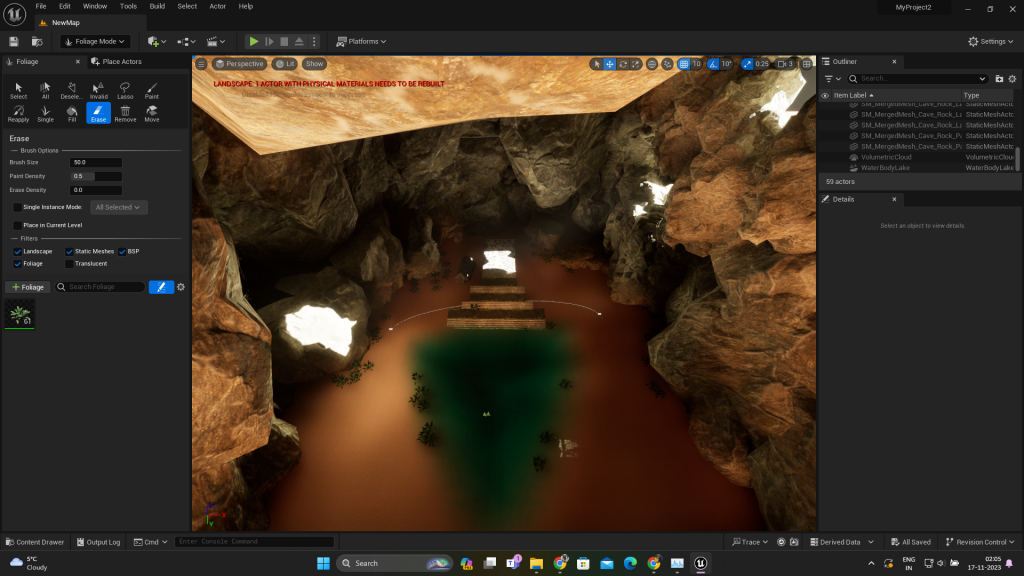This screenshot has width=1024, height=576.
Task: Select the foliage Select tool
Action: tap(18, 90)
